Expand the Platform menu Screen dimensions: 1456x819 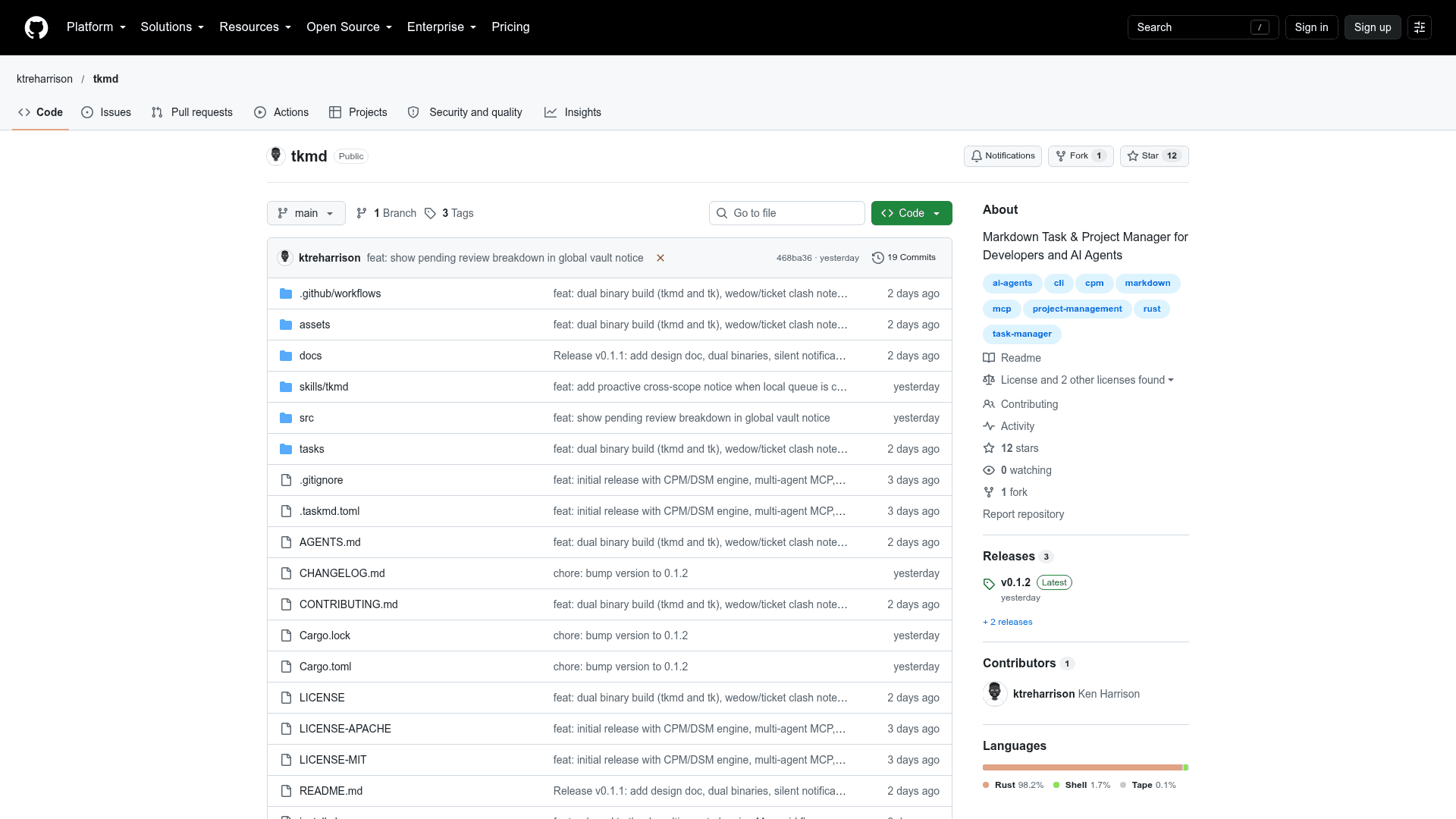(x=96, y=27)
